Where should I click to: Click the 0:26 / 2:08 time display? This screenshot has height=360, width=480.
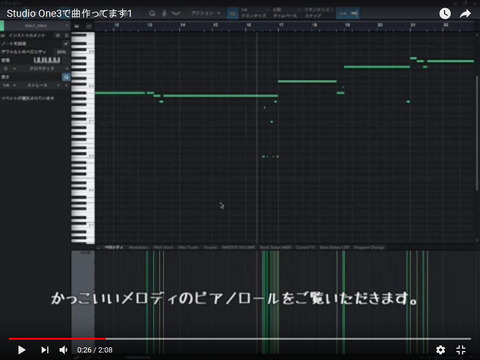click(x=95, y=350)
